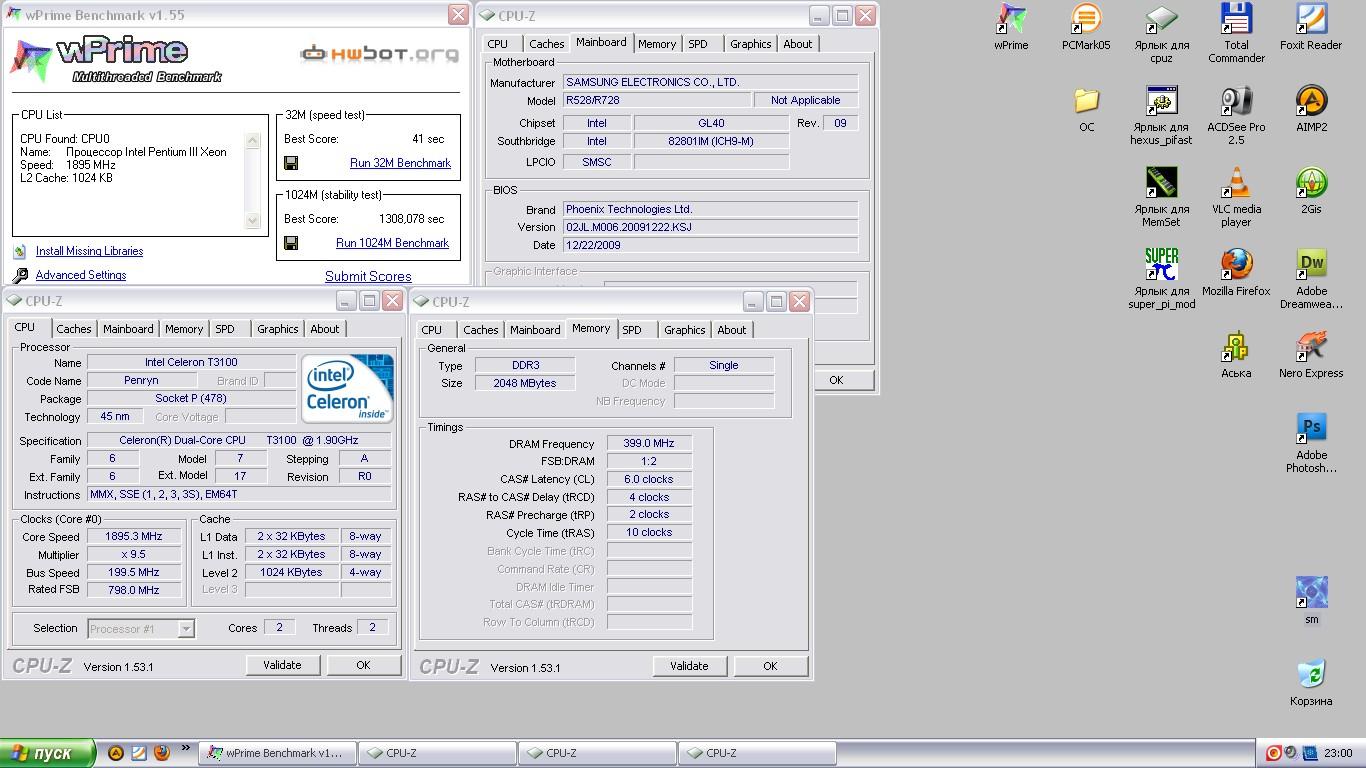
Task: Click BIOS Version value field
Action: 710,227
